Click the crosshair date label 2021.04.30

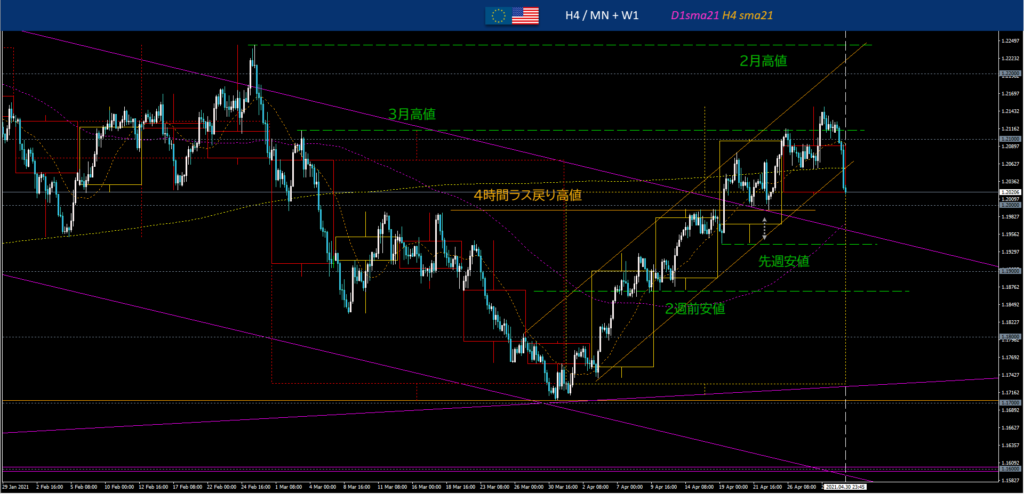point(845,487)
